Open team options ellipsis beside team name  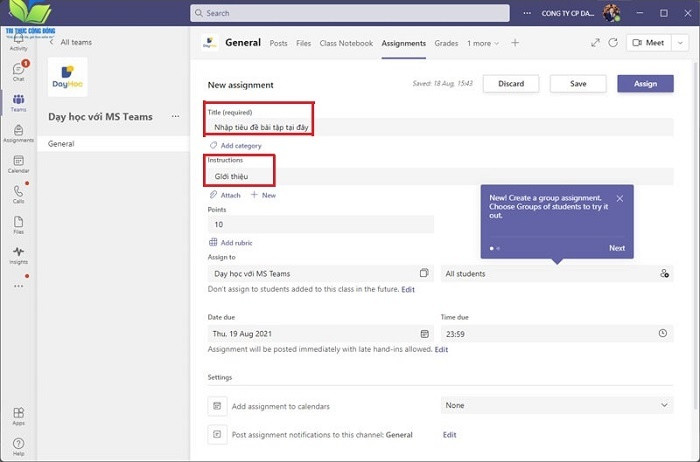(175, 117)
